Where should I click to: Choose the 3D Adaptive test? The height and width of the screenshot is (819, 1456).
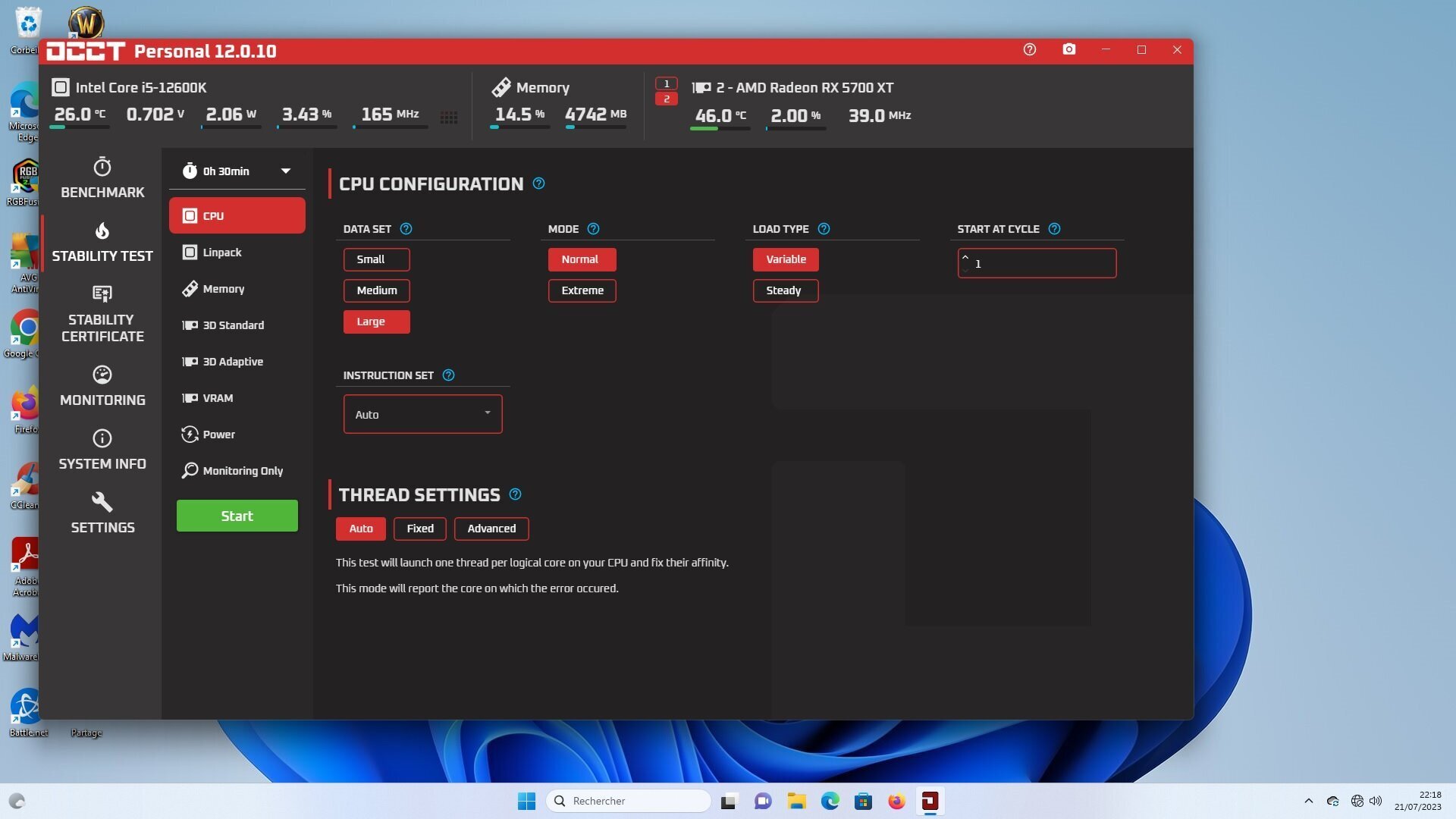pyautogui.click(x=233, y=362)
